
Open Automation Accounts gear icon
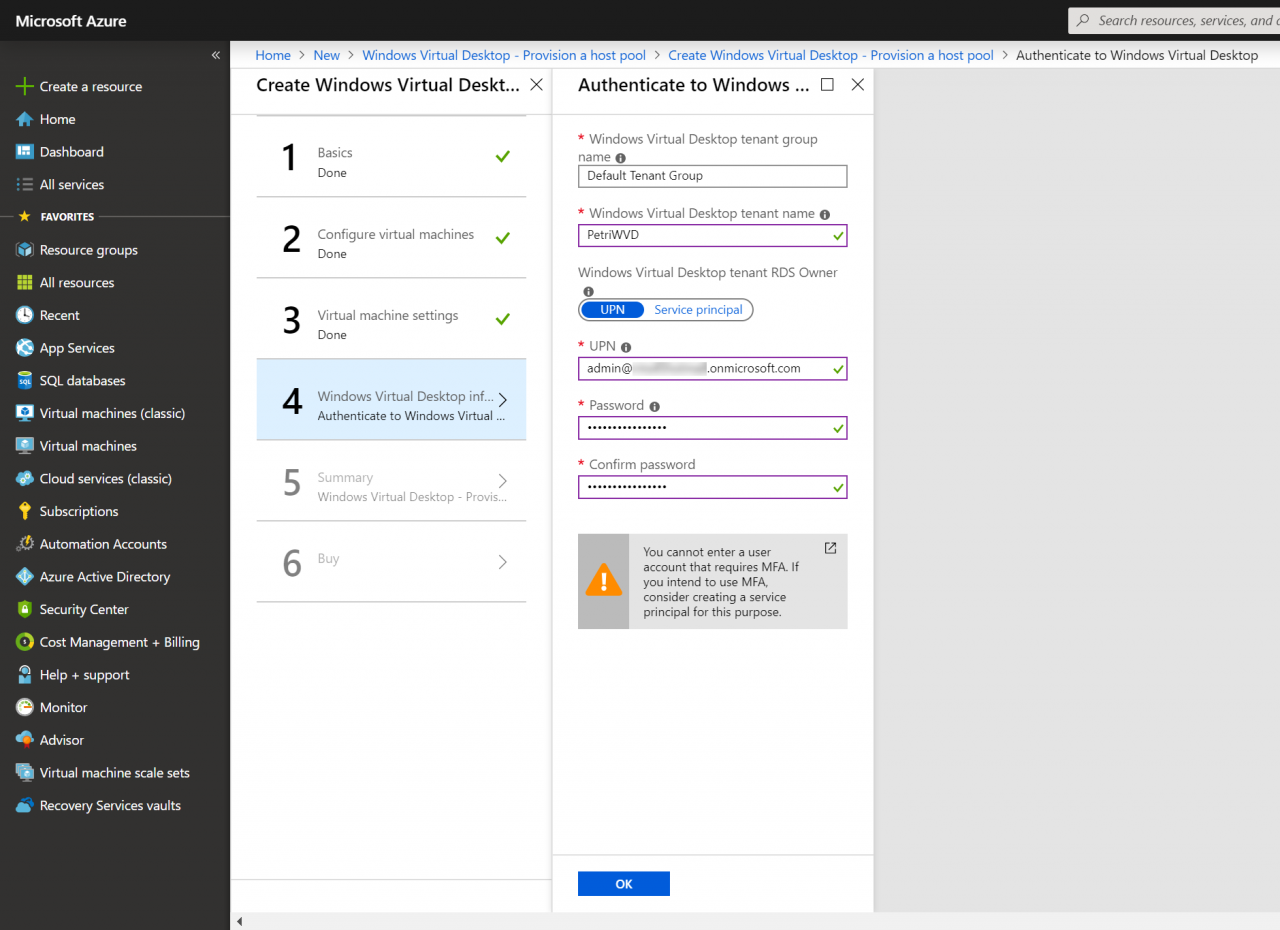coord(24,544)
